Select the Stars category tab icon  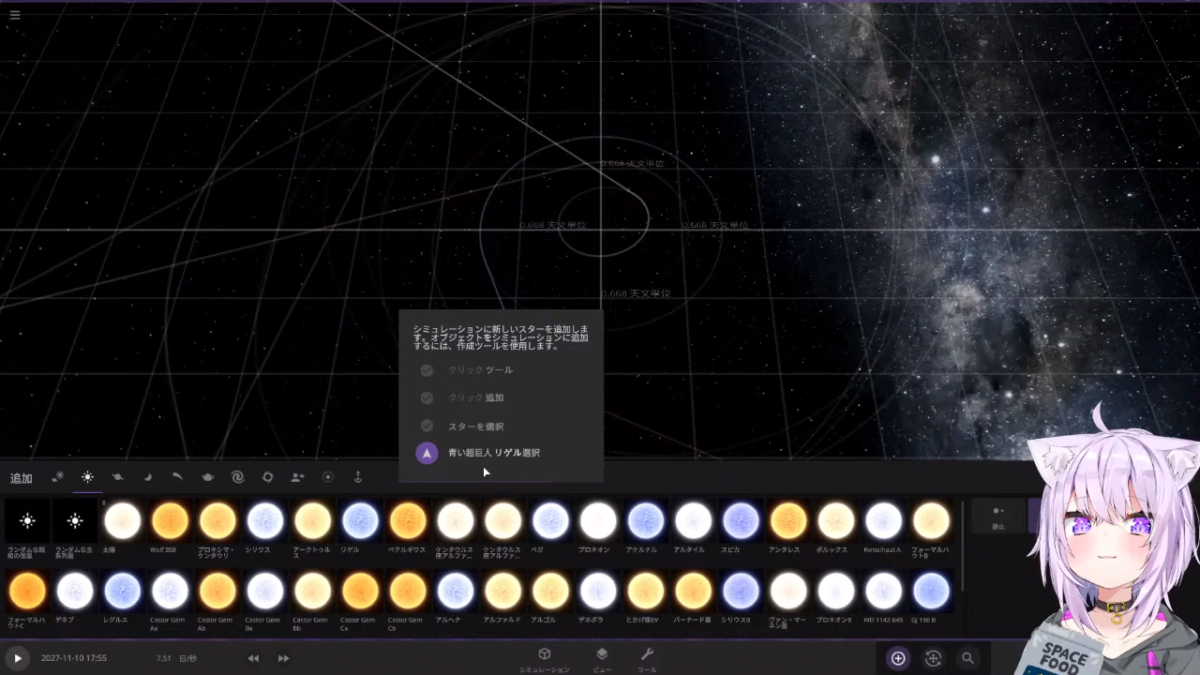[87, 478]
